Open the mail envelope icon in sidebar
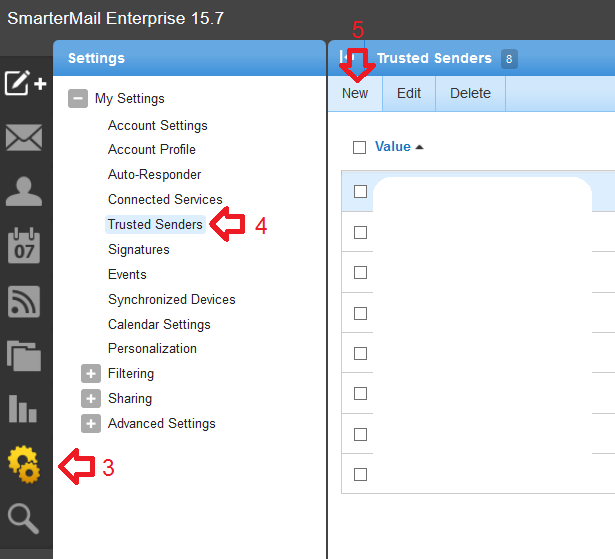 [x=24, y=138]
